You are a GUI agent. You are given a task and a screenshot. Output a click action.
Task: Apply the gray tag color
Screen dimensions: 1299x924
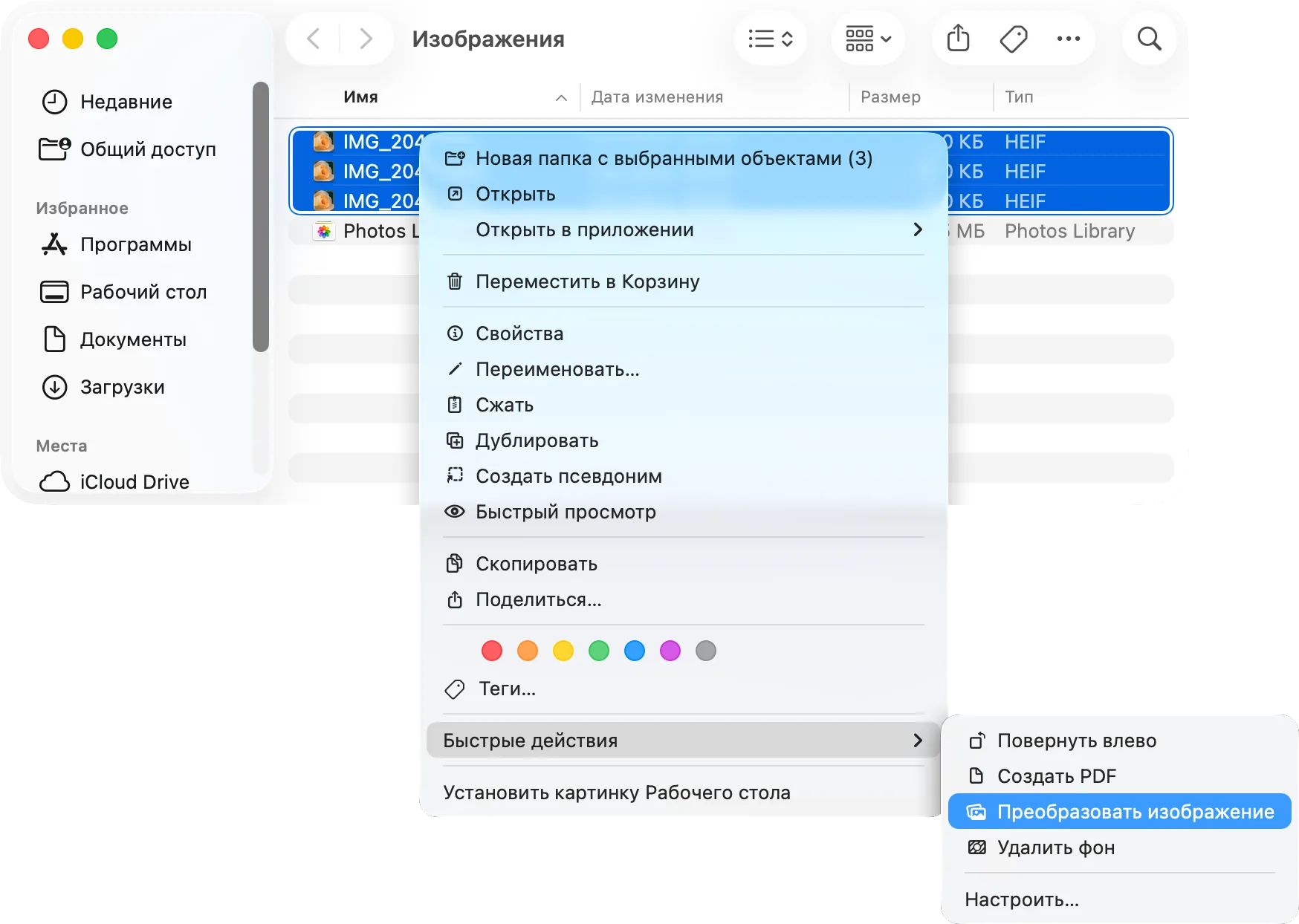coord(706,651)
